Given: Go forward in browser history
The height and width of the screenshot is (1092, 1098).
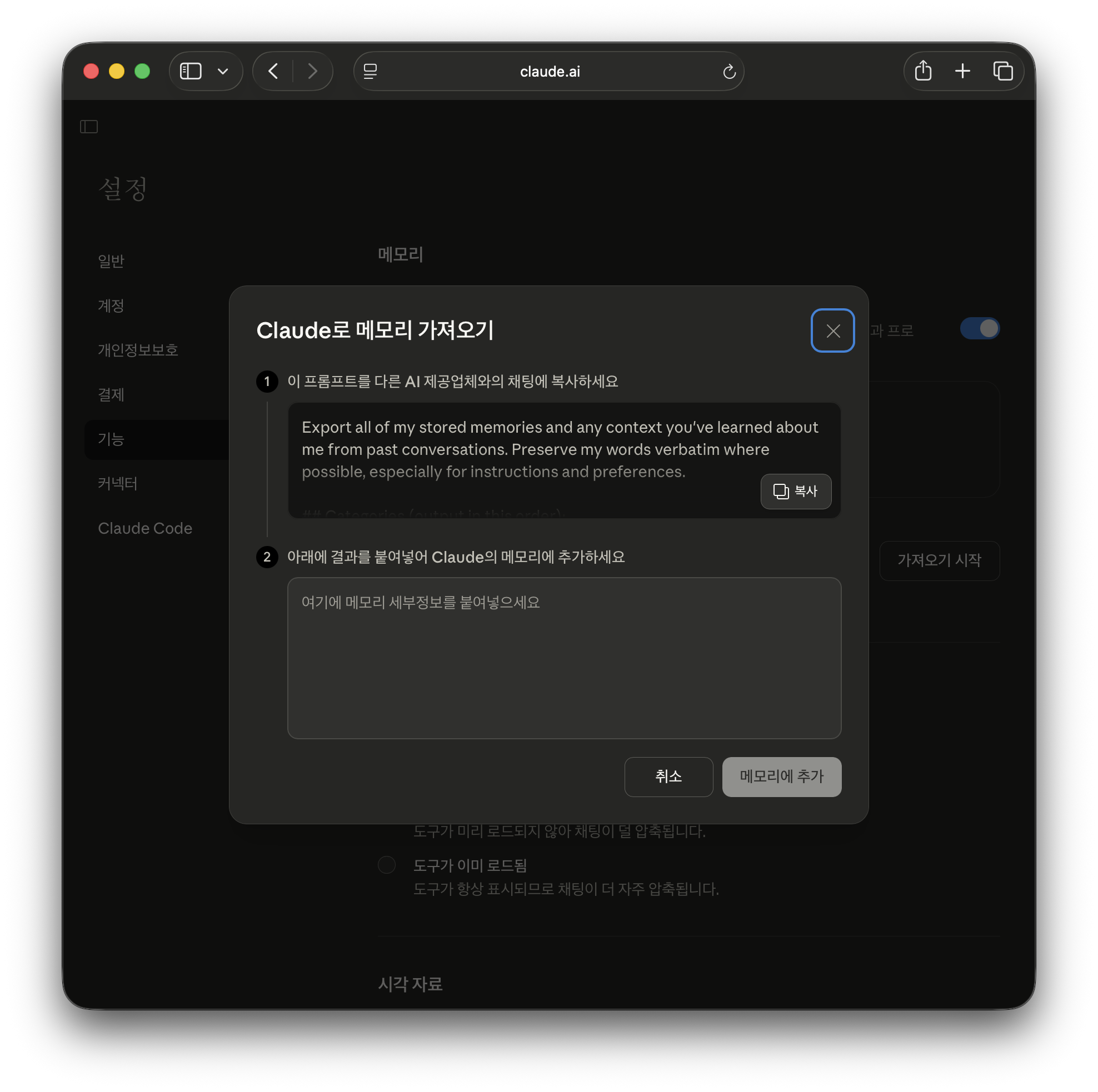Looking at the screenshot, I should (312, 71).
